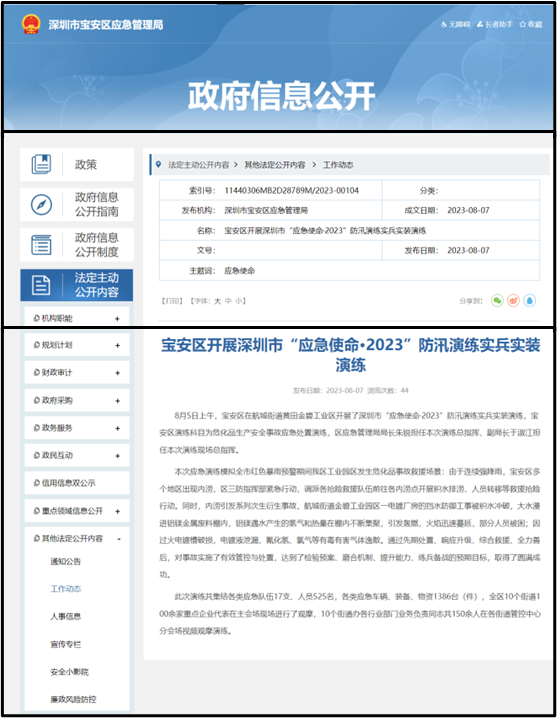Expand 政民互动 section
This screenshot has width=557, height=718.
point(117,456)
